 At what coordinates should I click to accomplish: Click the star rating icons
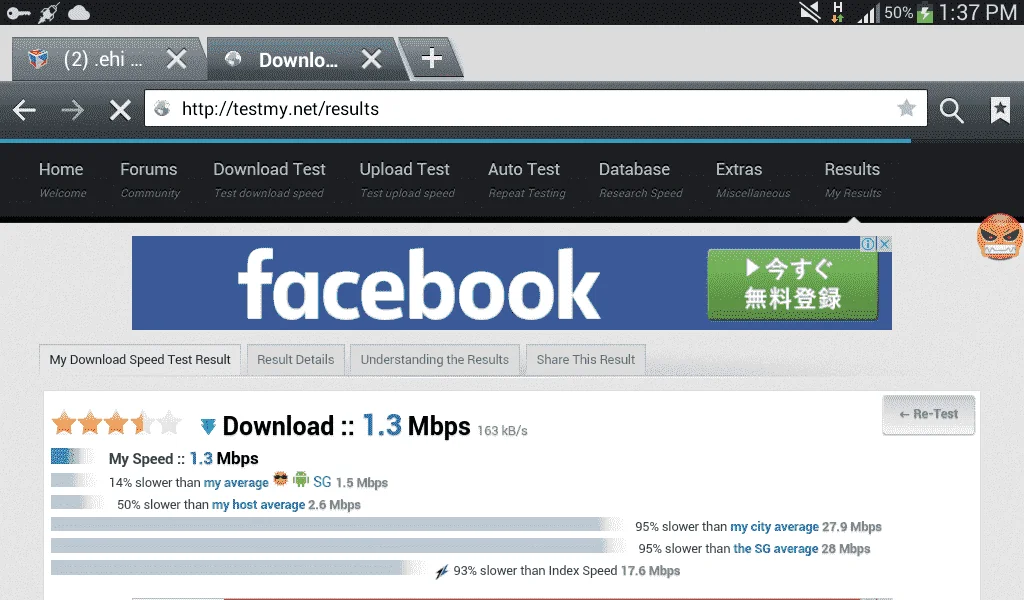[116, 423]
